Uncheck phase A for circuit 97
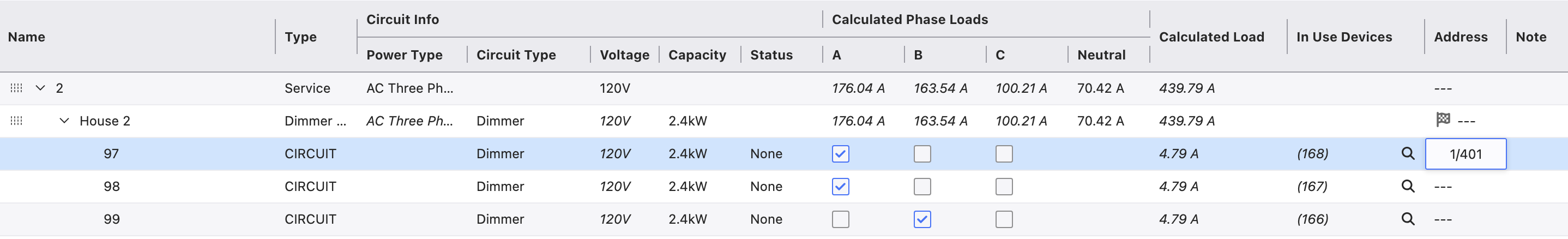Viewport: 1568px width, 239px height. click(840, 154)
